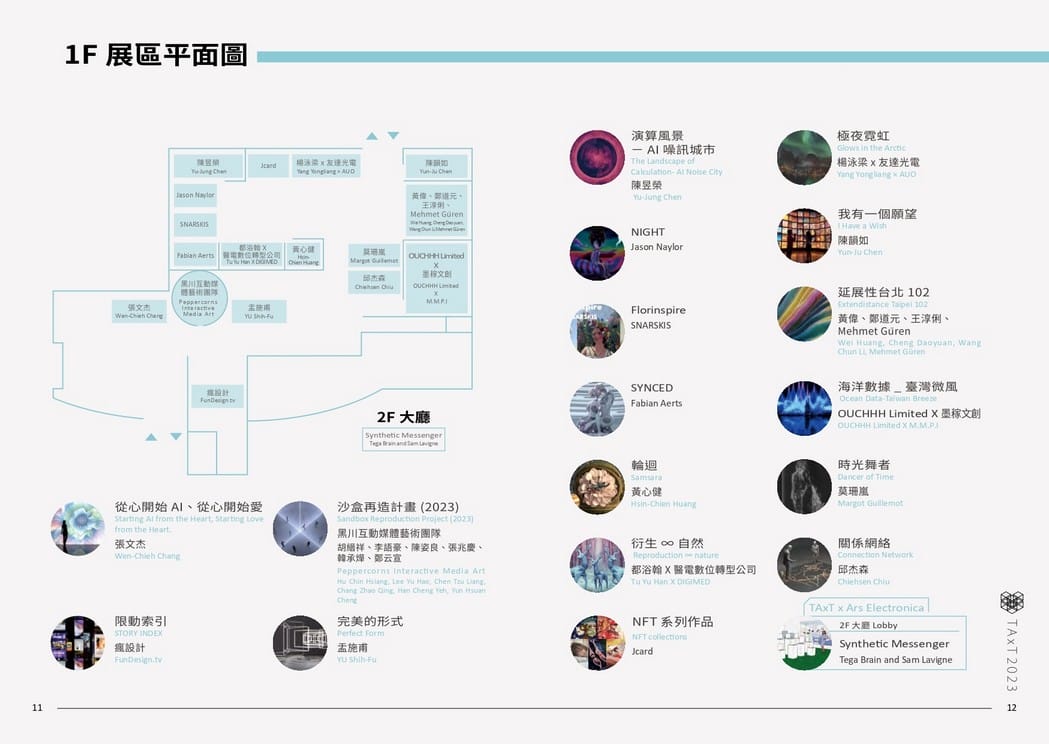Click the text 'NFT collections'

[660, 637]
